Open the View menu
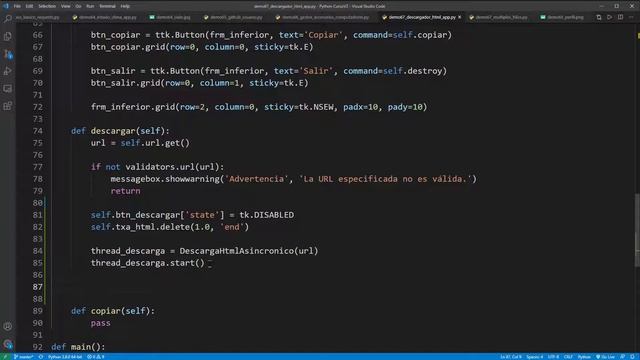640x360 pixels. point(65,6)
